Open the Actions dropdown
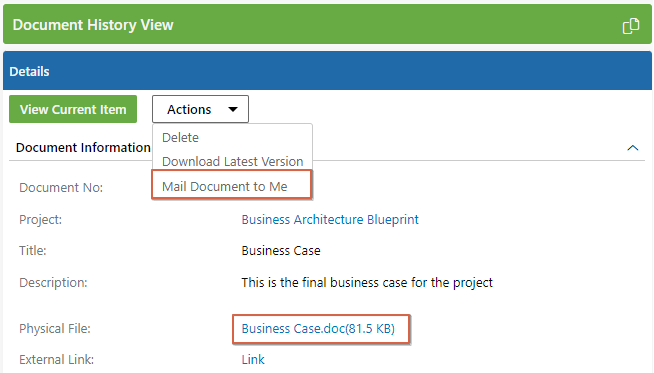The height and width of the screenshot is (373, 654). (200, 109)
